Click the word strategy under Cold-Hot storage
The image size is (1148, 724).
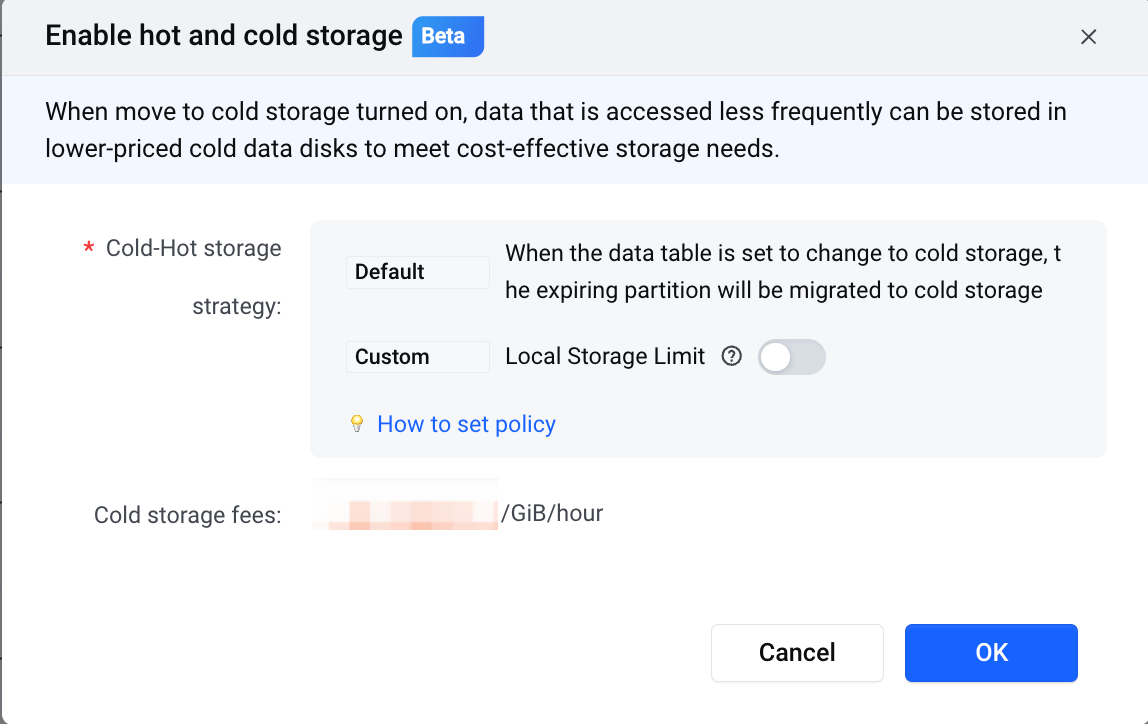[236, 306]
